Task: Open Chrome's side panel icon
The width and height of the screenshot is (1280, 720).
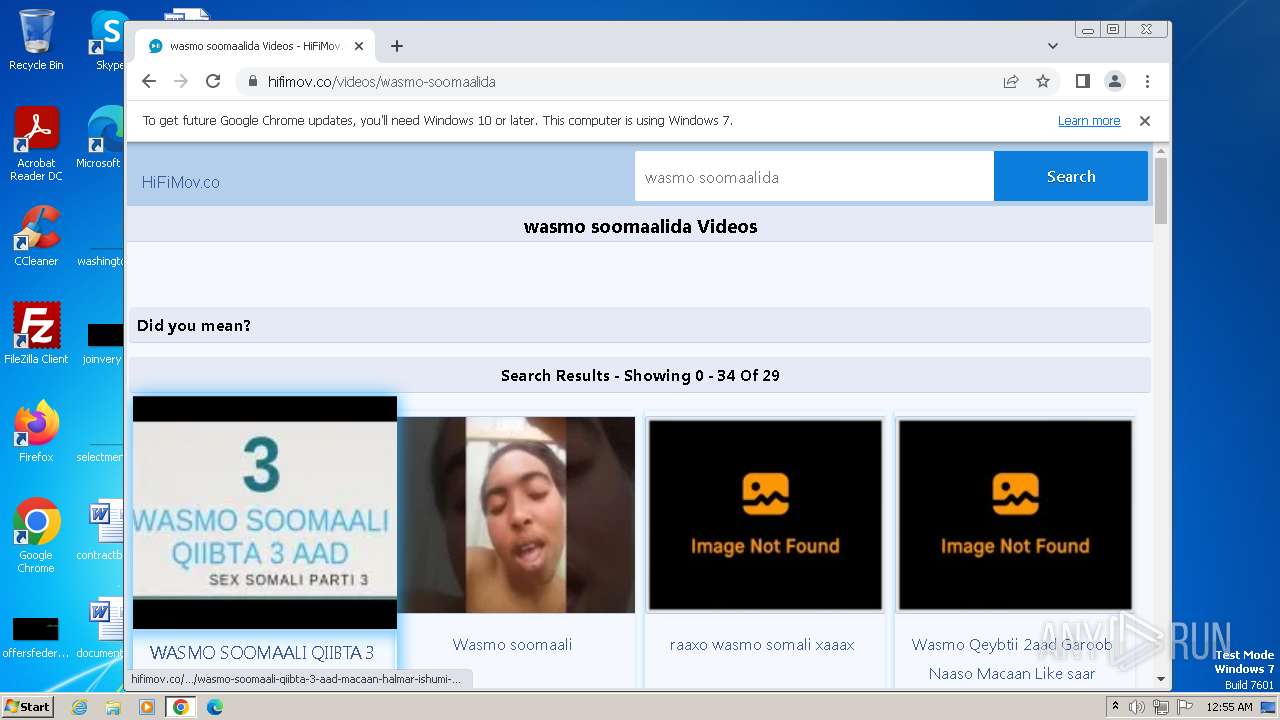Action: tap(1082, 81)
